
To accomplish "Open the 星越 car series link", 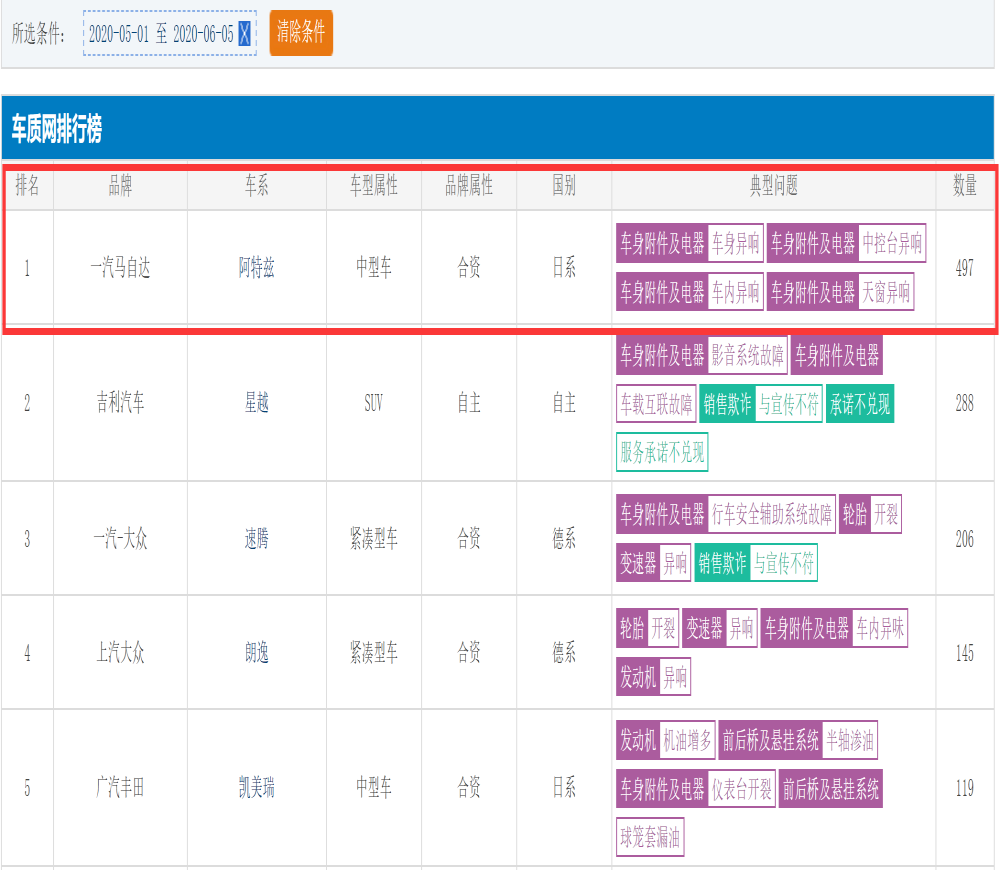I will 256,402.
